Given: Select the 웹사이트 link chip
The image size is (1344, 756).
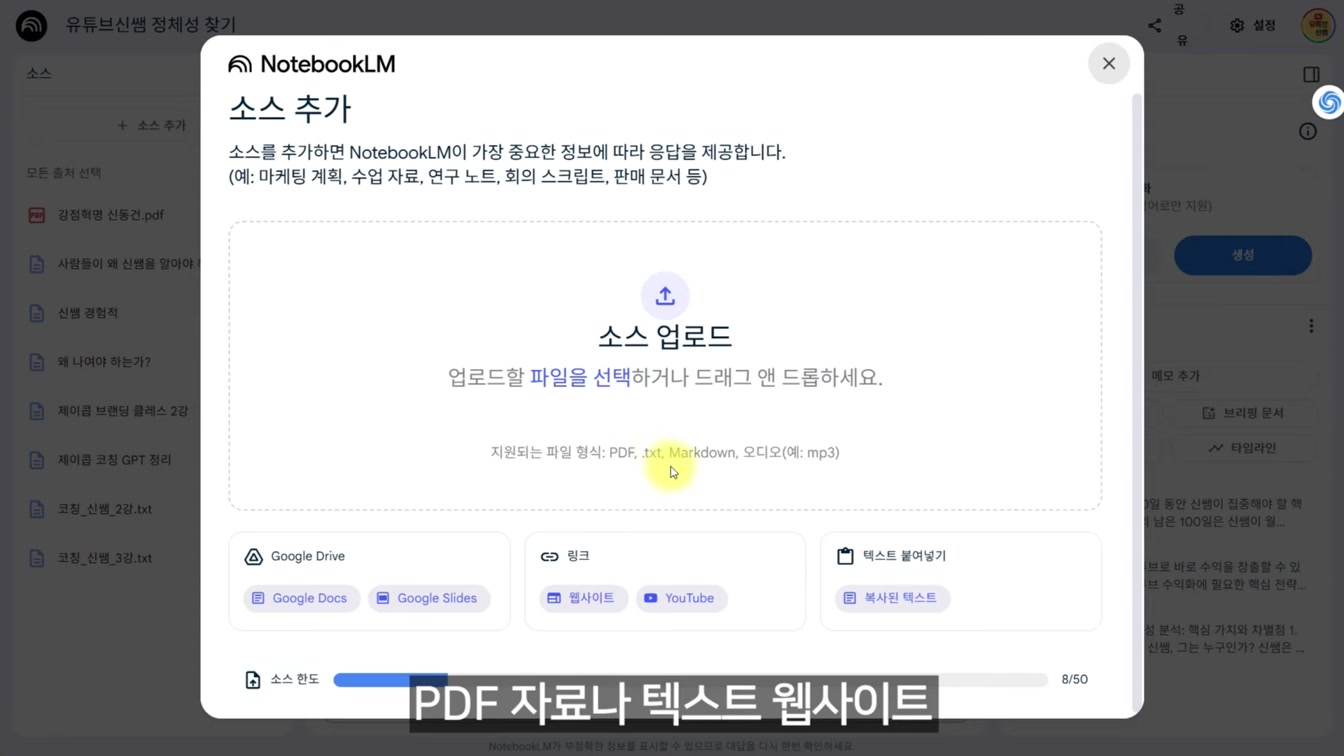Looking at the screenshot, I should [x=583, y=598].
